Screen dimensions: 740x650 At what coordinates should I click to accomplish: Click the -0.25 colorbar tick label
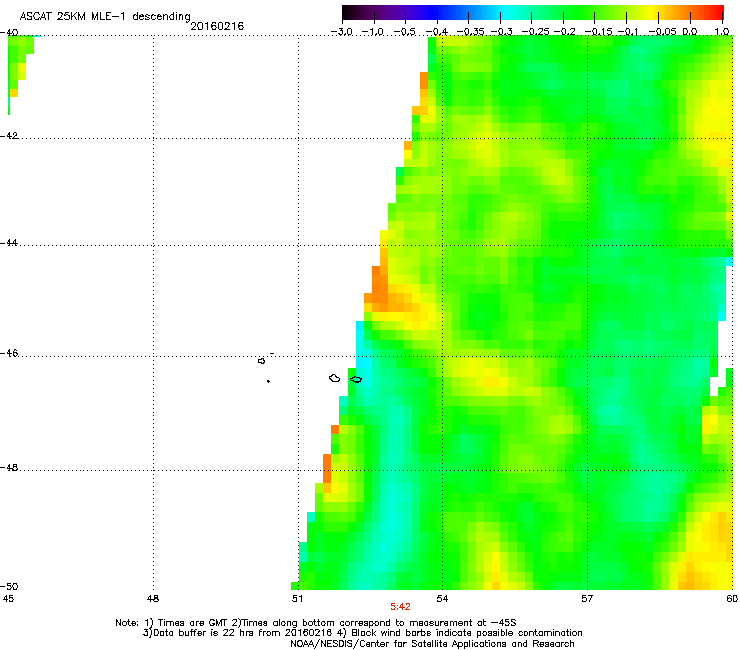[535, 32]
